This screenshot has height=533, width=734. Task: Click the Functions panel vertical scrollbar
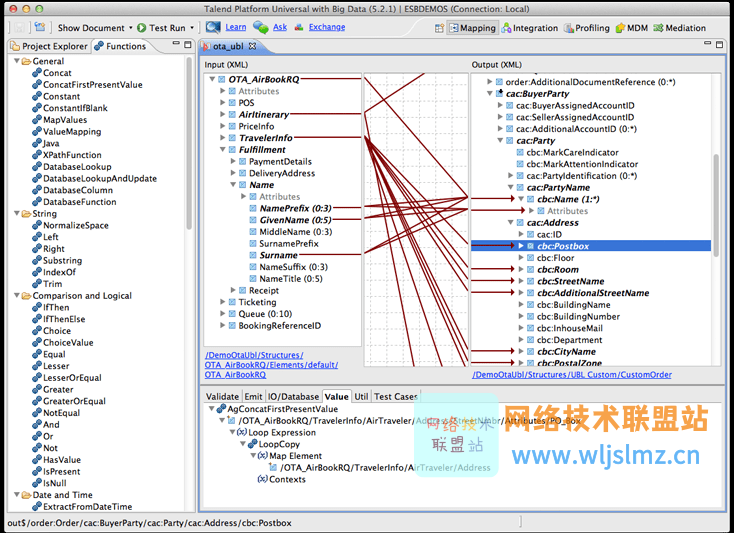[x=189, y=143]
